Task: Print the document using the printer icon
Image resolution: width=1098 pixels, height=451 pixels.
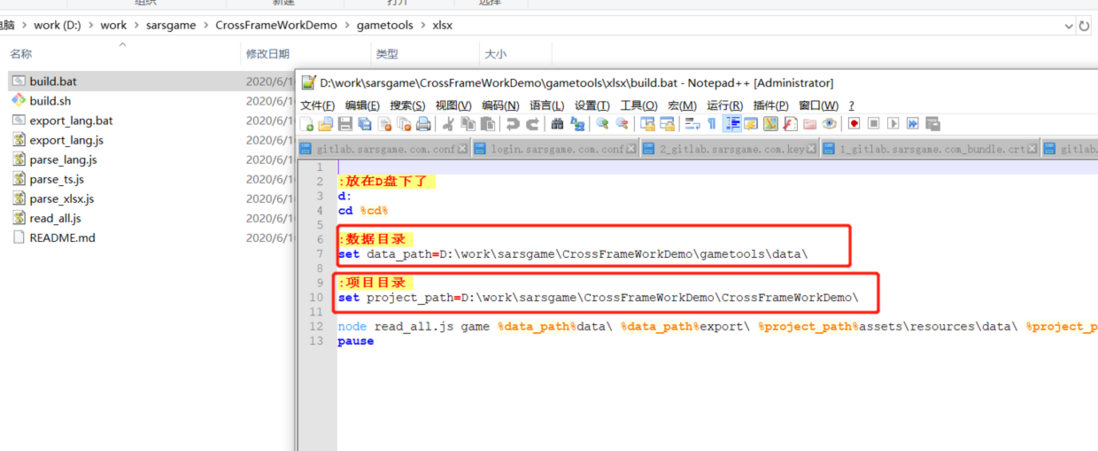Action: point(424,124)
